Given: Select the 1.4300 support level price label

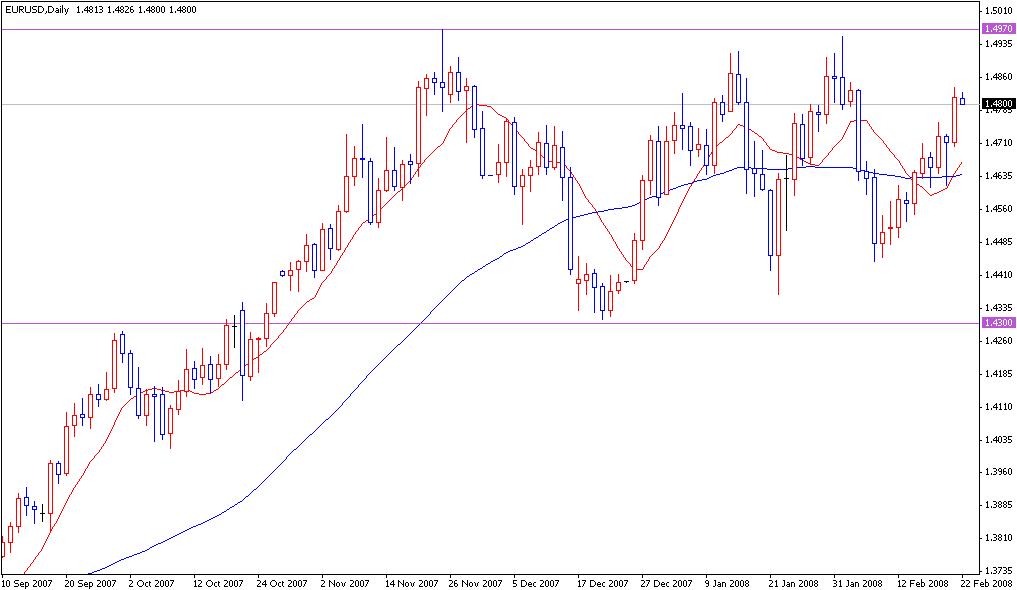Looking at the screenshot, I should [x=998, y=322].
